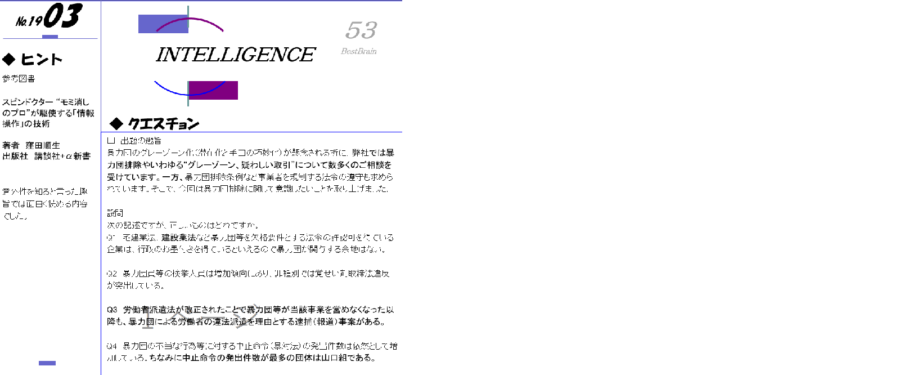900x375 pixels.
Task: Click the small blue bar at sidebar bottom
Action: (x=47, y=363)
